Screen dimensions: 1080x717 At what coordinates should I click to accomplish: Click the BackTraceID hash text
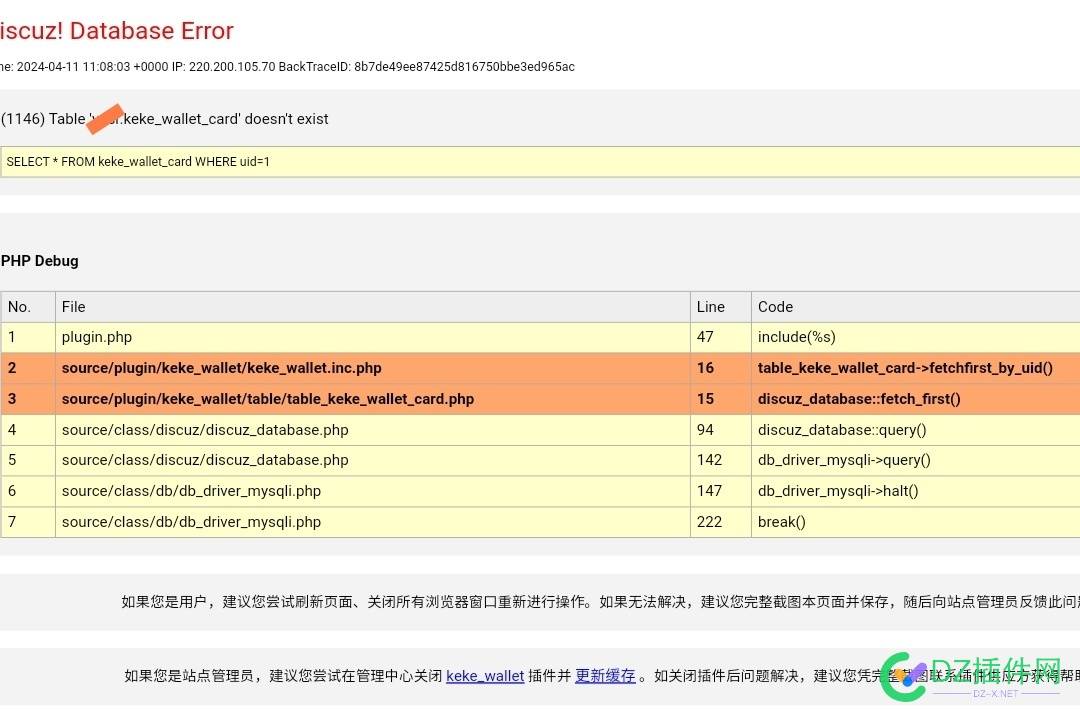coord(464,67)
